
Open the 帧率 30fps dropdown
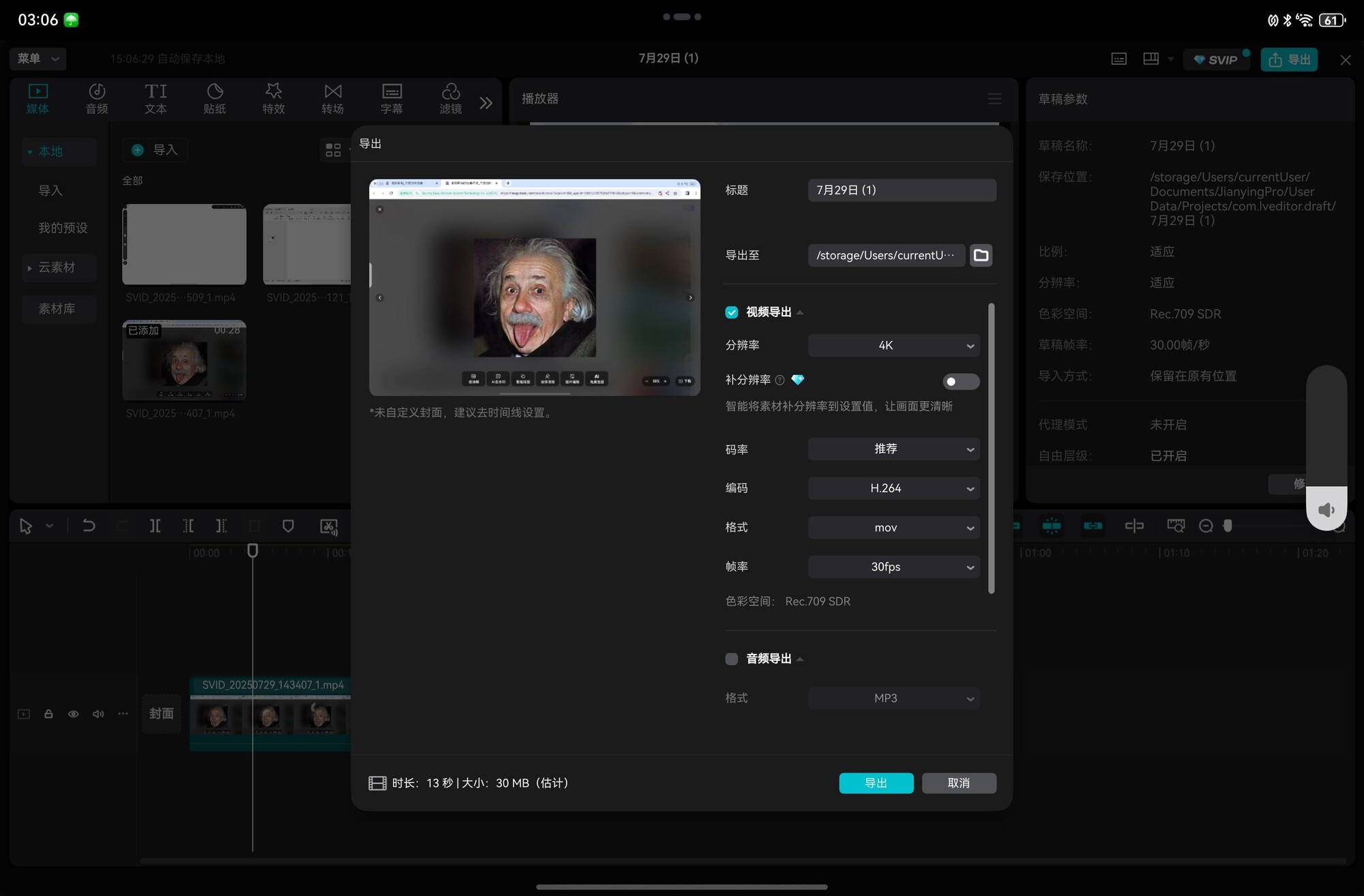(x=894, y=567)
